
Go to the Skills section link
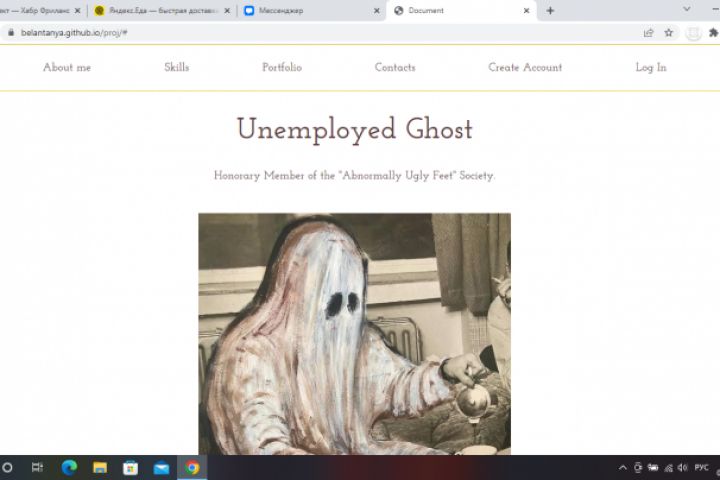click(x=177, y=68)
